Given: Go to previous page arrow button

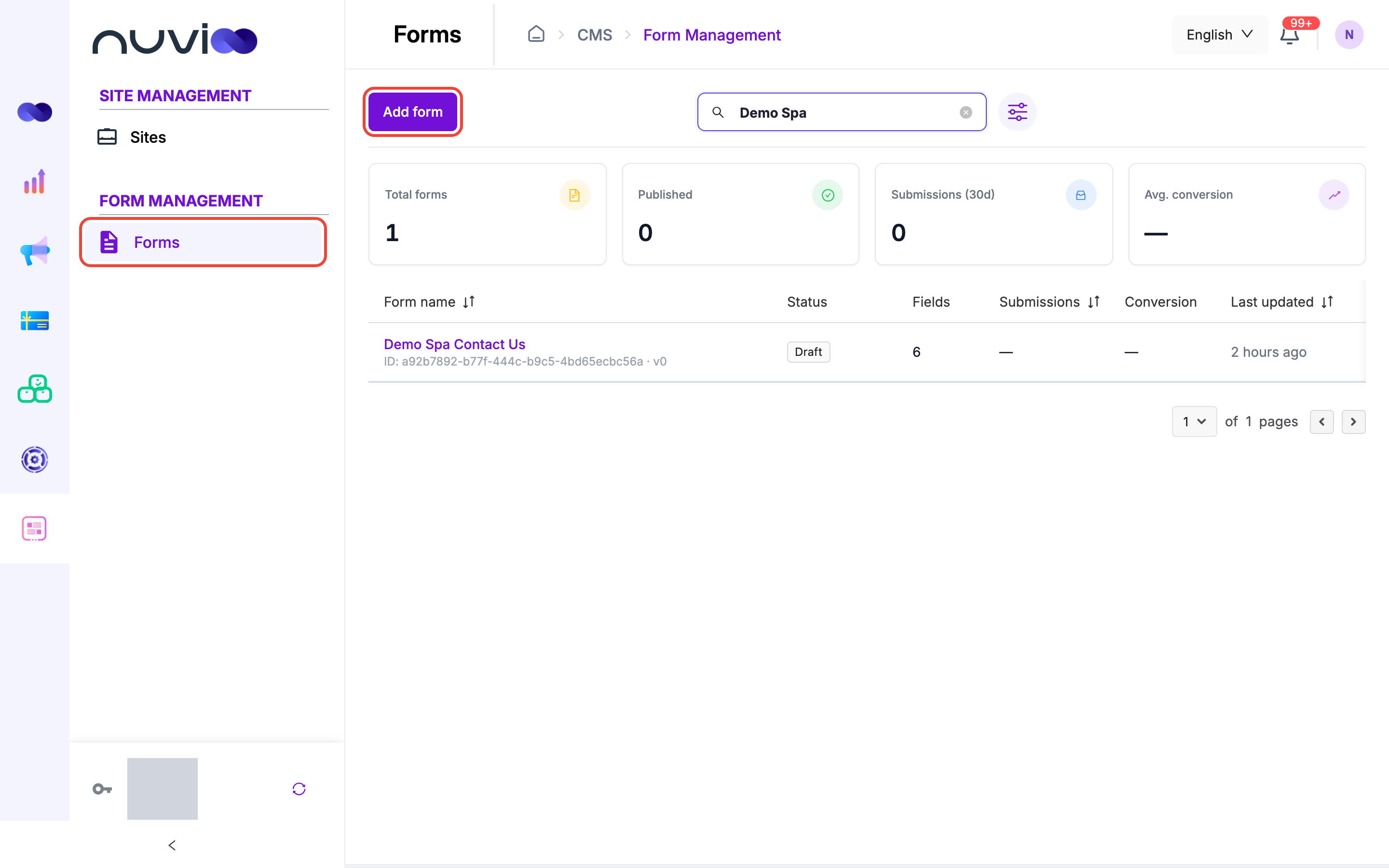Looking at the screenshot, I should click(1322, 422).
